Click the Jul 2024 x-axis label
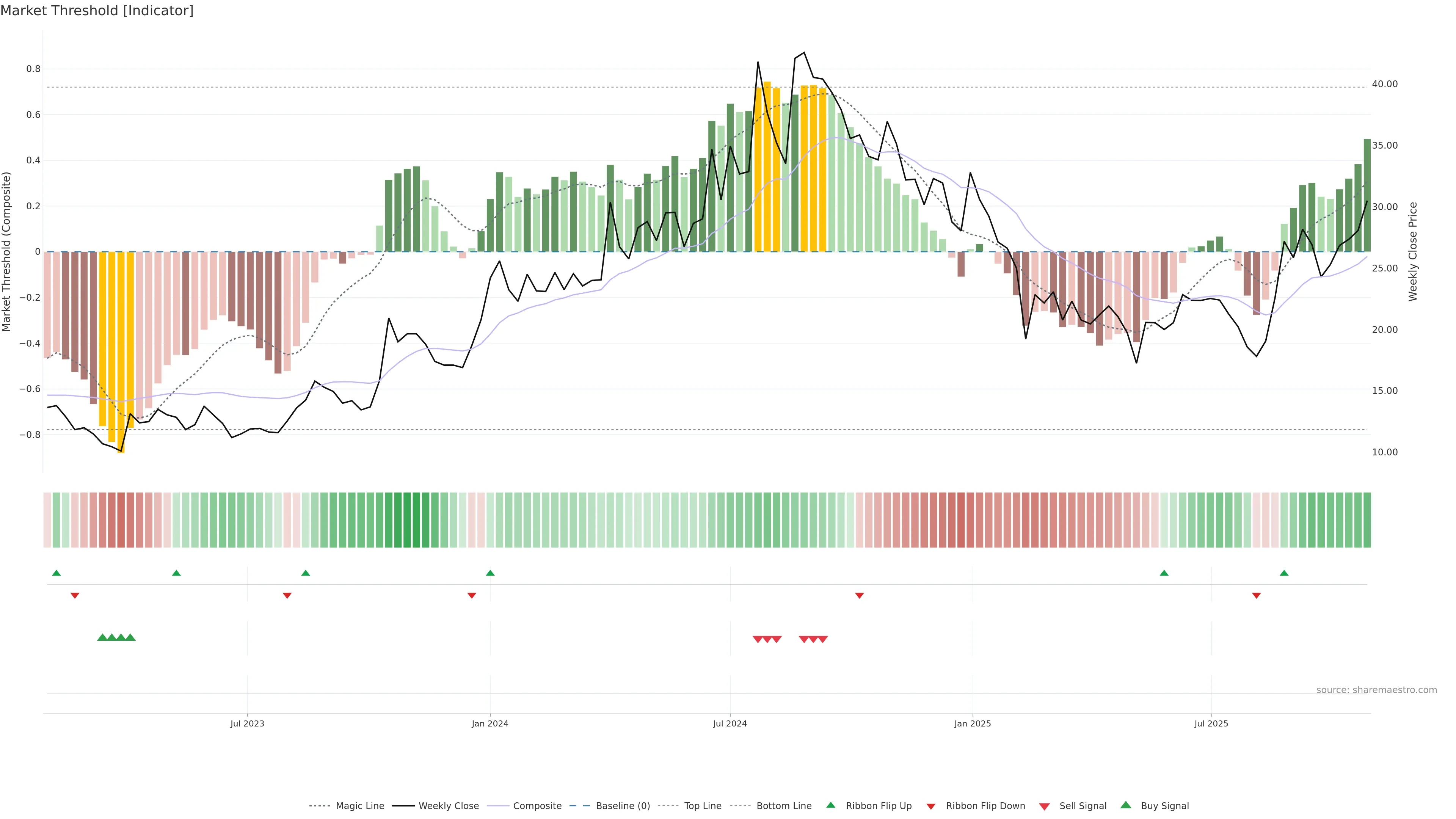The height and width of the screenshot is (819, 1456). coord(730,723)
